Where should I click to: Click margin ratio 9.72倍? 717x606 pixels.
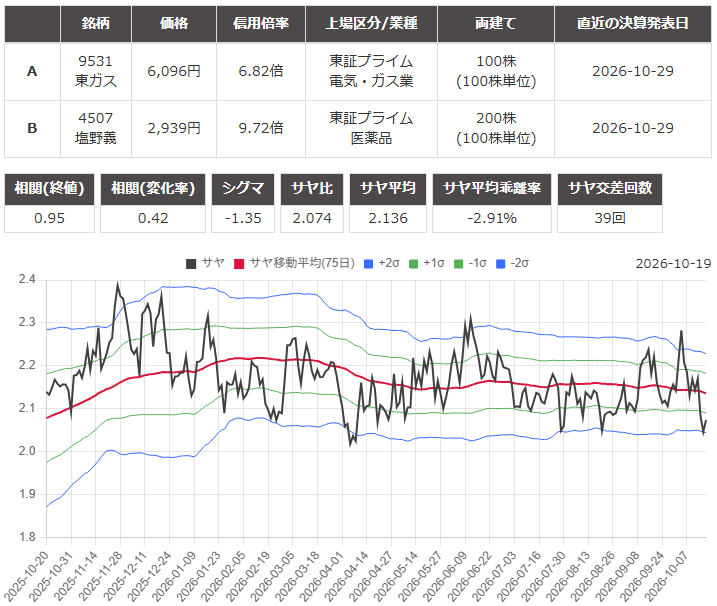(261, 129)
